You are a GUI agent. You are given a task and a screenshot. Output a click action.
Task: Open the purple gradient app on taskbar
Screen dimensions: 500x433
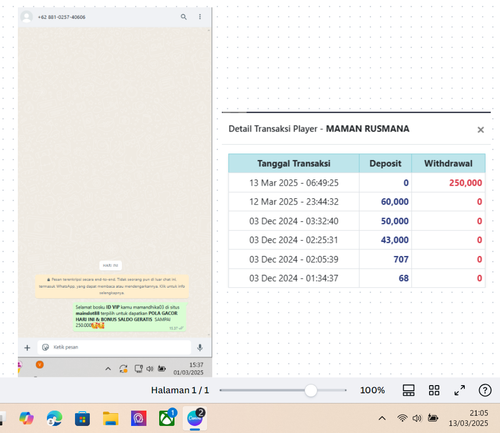(x=139, y=418)
